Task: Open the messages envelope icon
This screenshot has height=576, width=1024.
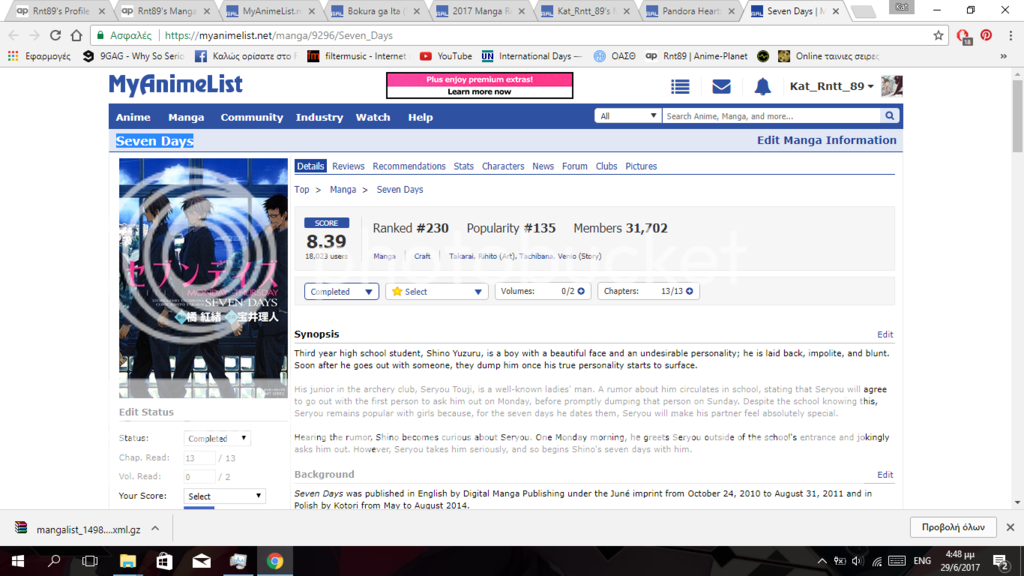Action: 721,87
